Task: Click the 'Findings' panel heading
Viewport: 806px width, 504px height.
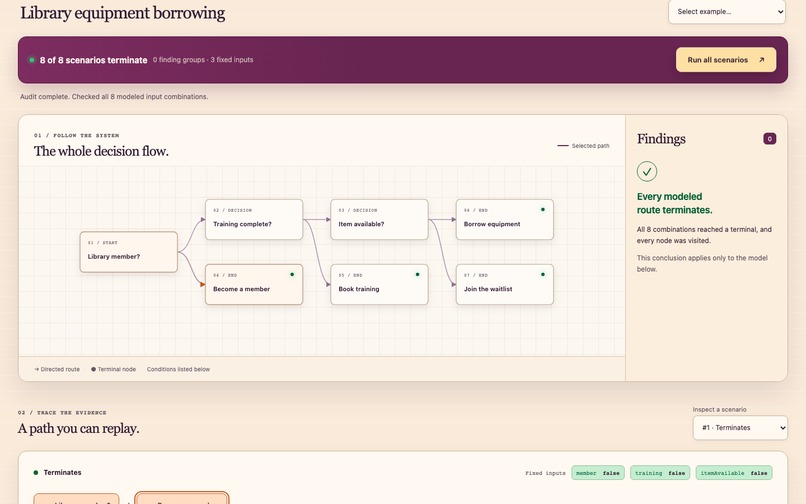Action: [x=661, y=139]
